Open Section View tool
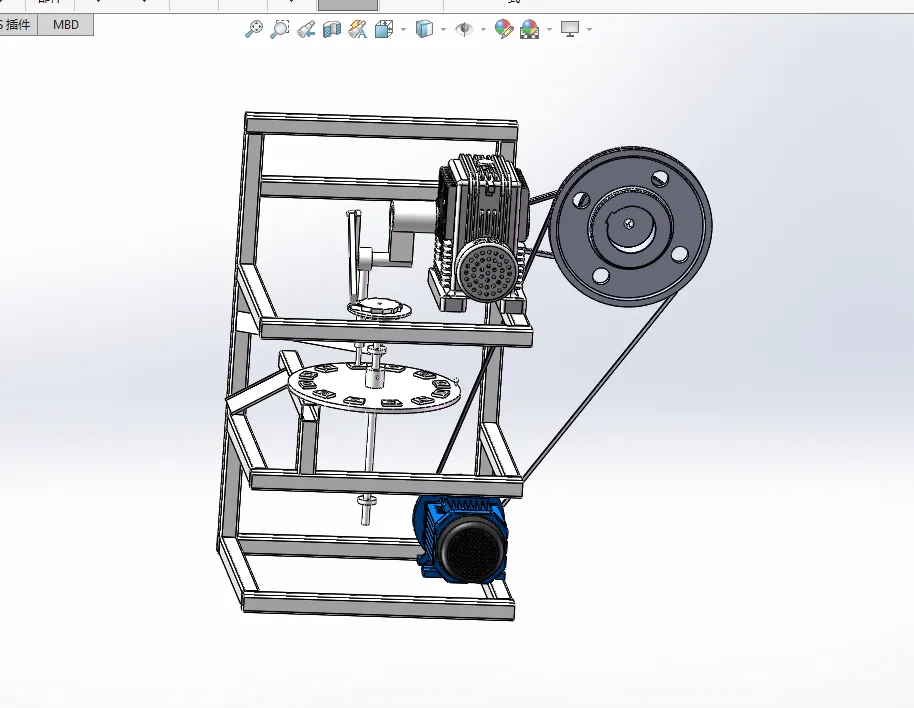The image size is (914, 708). pyautogui.click(x=332, y=29)
